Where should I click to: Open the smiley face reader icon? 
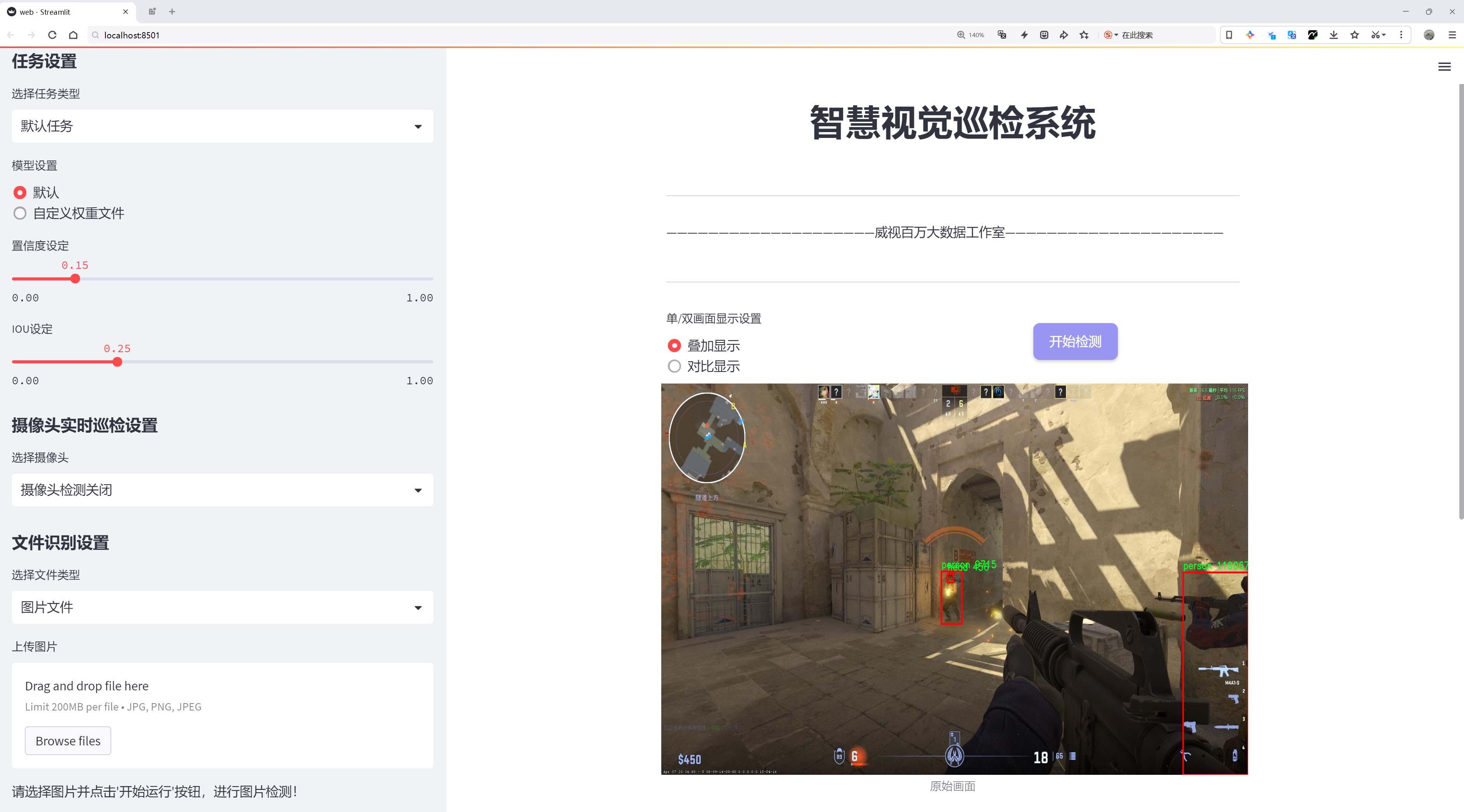click(1044, 34)
